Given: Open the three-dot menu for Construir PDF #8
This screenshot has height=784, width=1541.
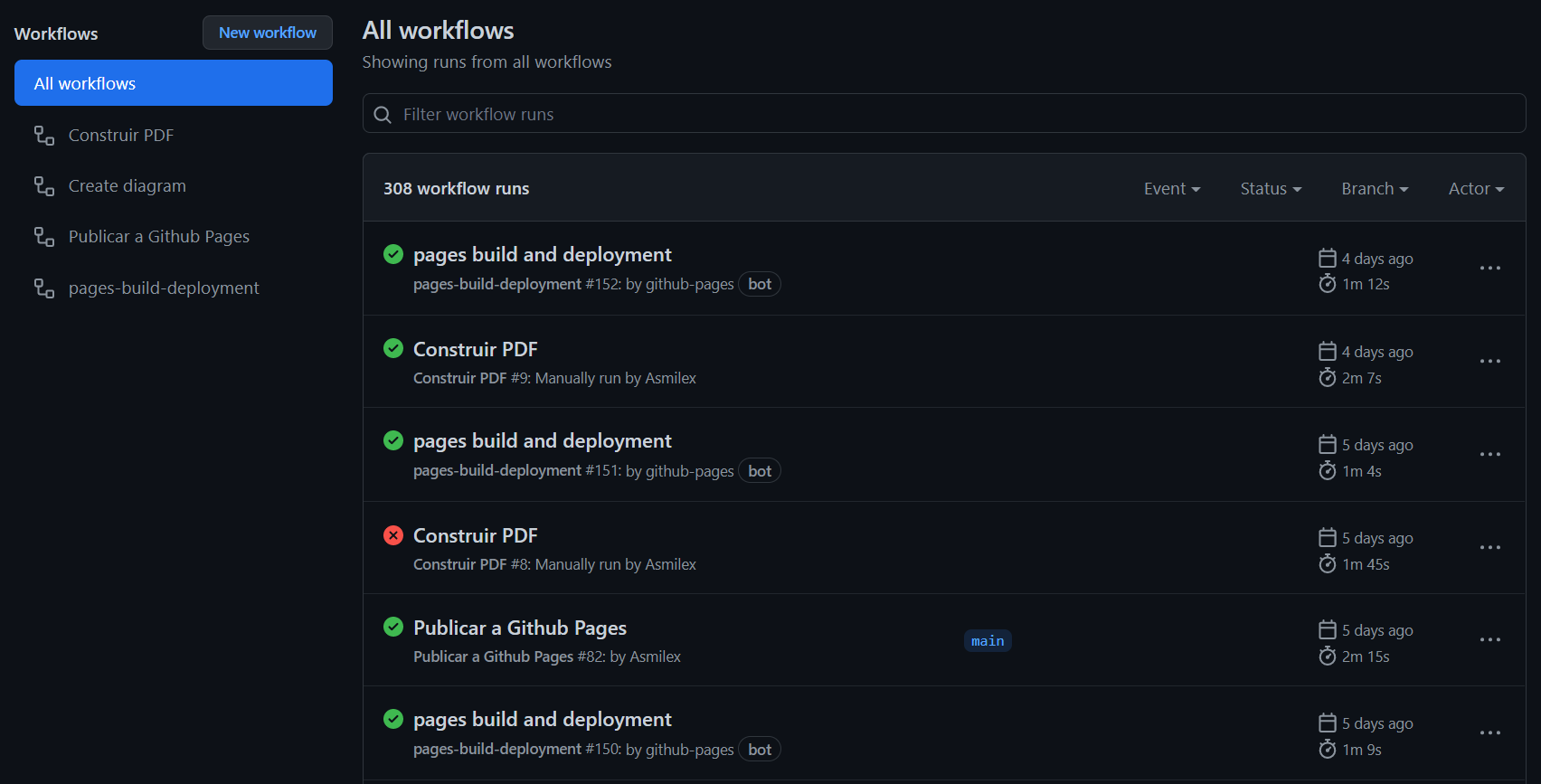Looking at the screenshot, I should (x=1490, y=547).
